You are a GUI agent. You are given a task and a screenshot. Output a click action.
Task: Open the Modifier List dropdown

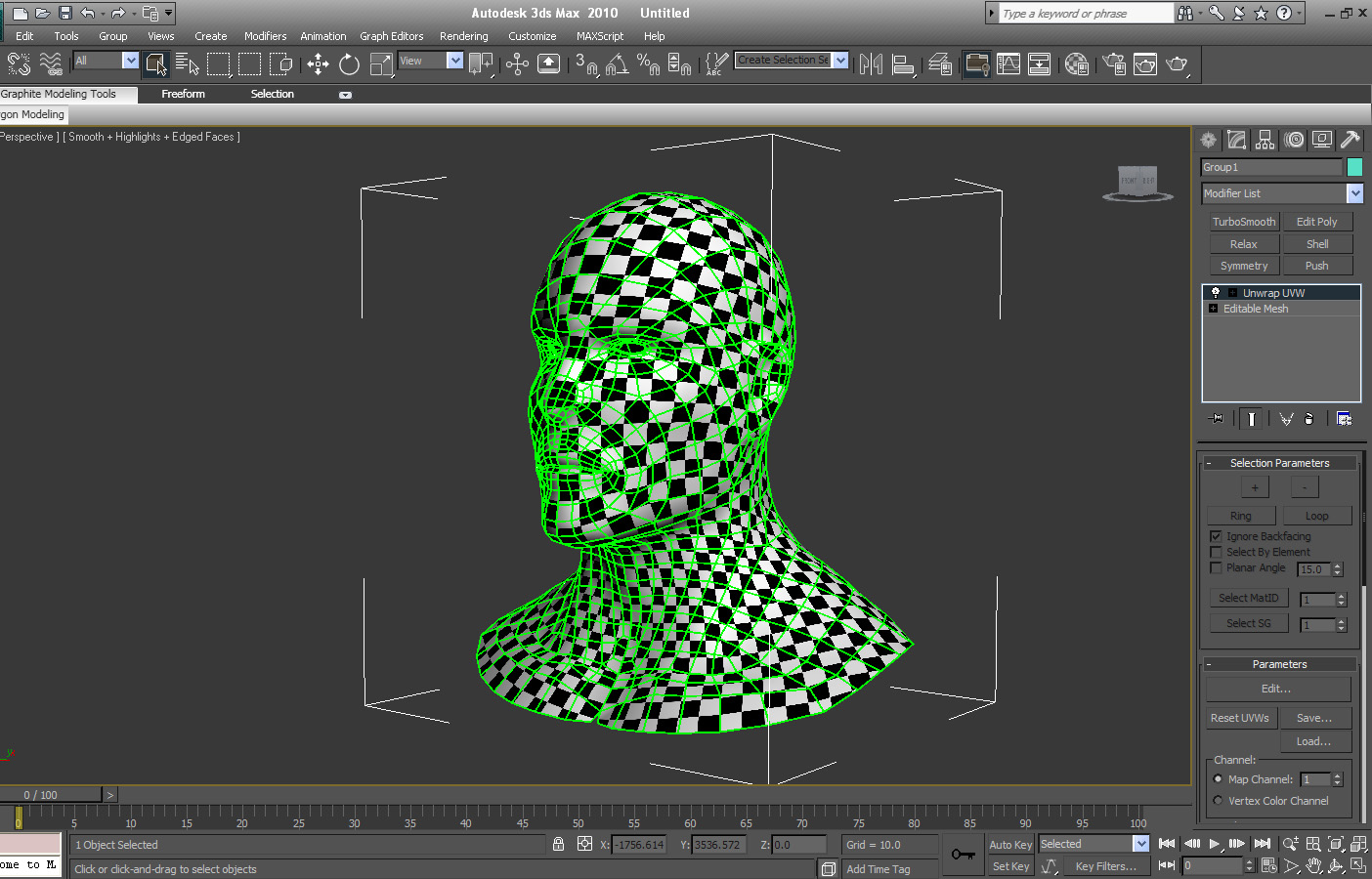click(x=1354, y=193)
